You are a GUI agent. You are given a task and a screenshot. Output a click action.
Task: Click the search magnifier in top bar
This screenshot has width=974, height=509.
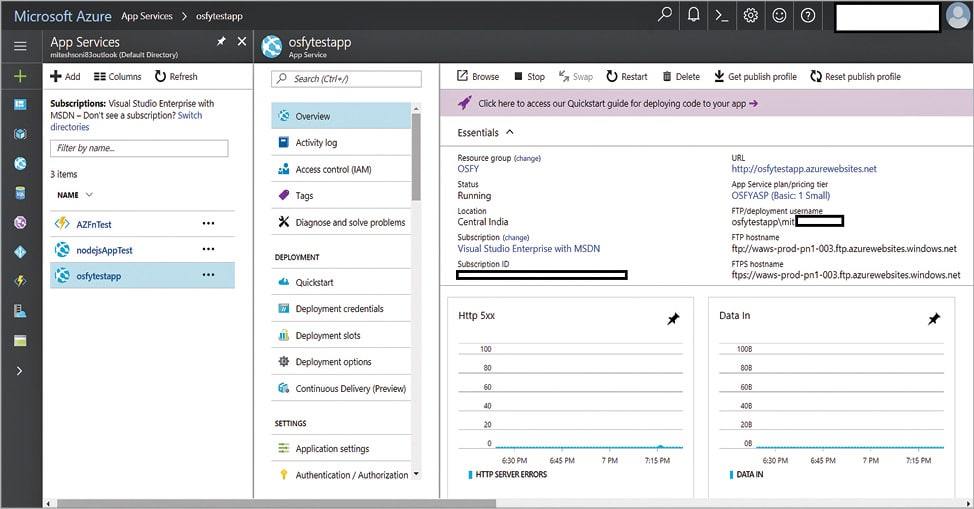pyautogui.click(x=665, y=15)
